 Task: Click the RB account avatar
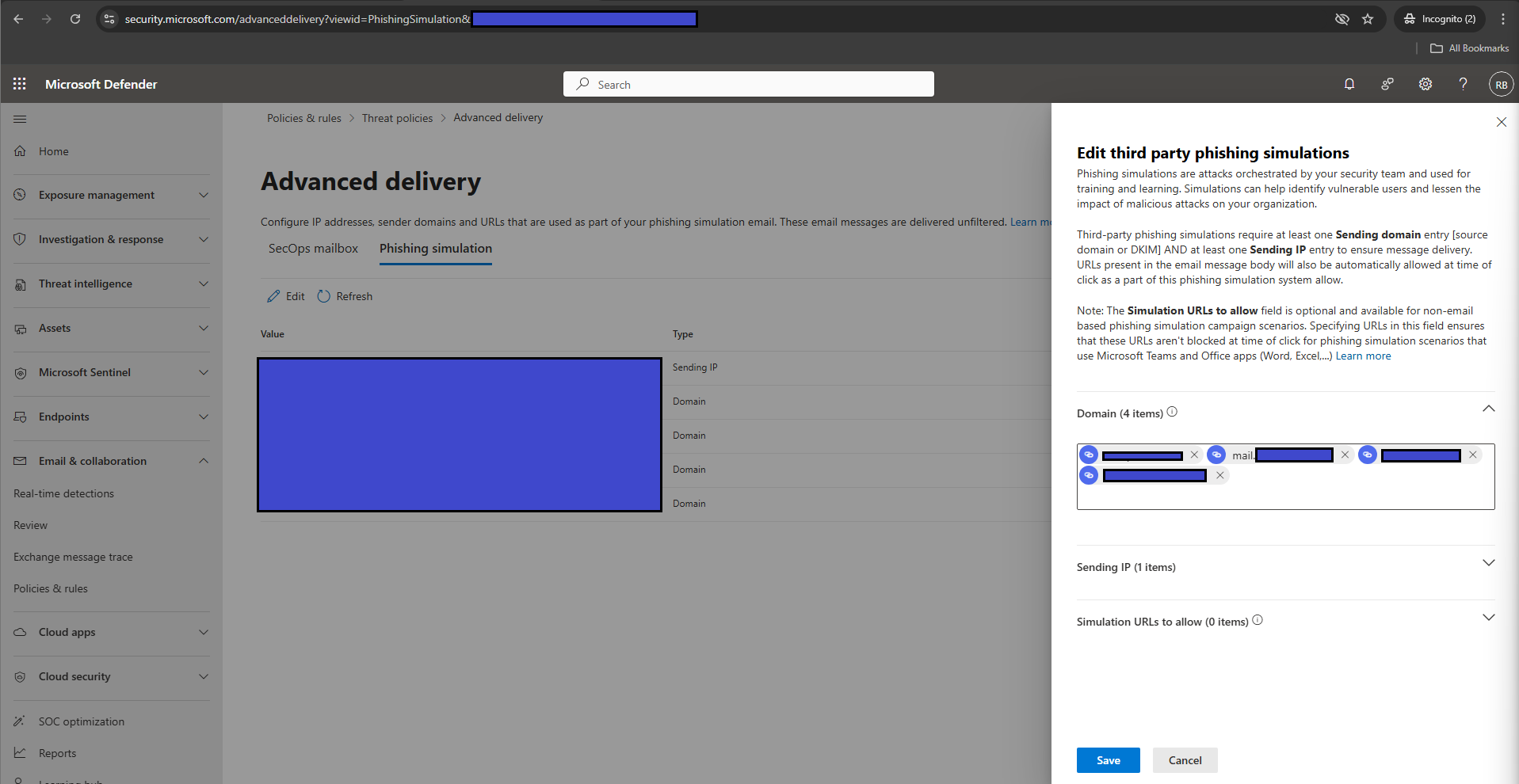point(1500,84)
